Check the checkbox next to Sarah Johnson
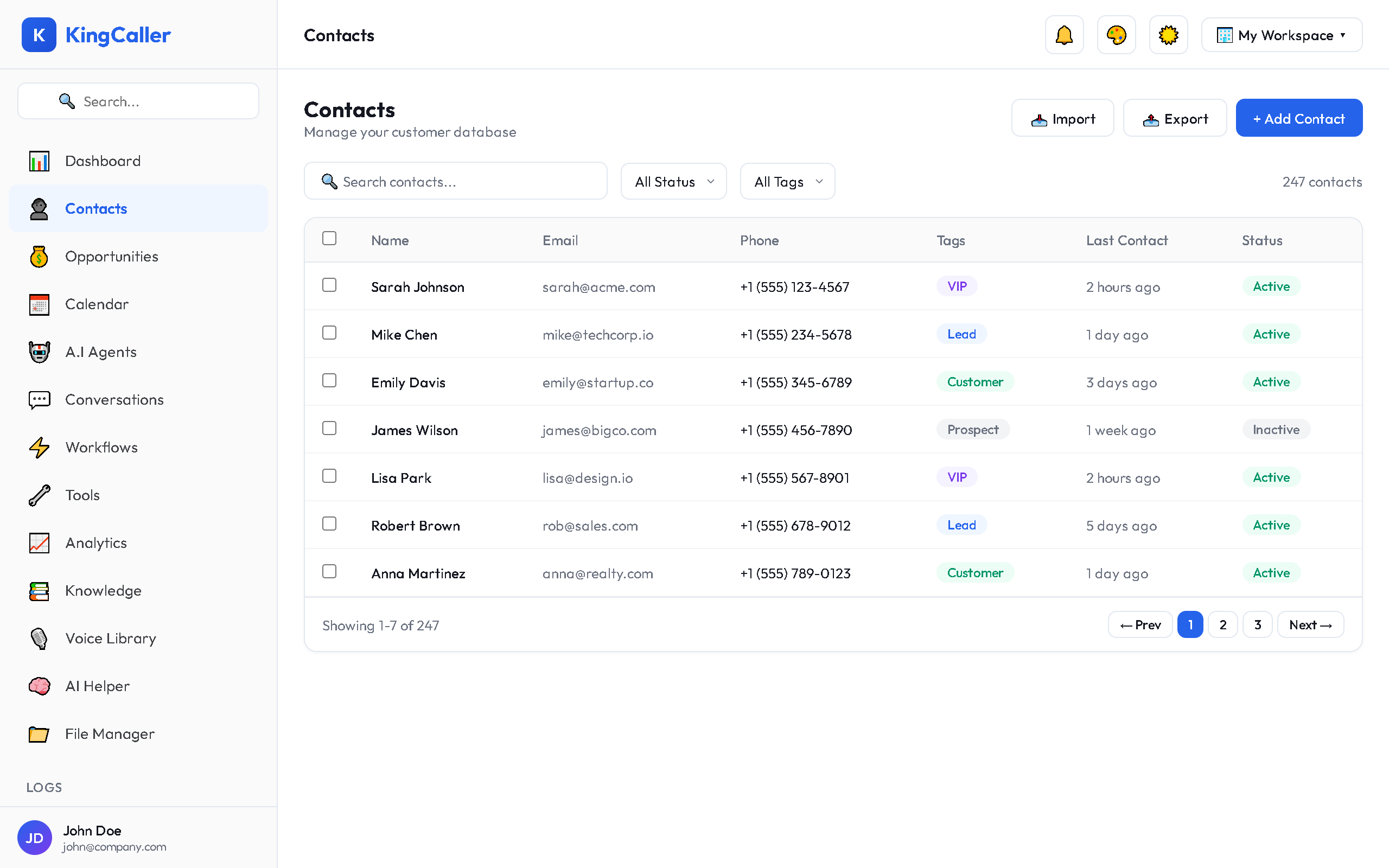The width and height of the screenshot is (1389, 868). click(x=329, y=285)
